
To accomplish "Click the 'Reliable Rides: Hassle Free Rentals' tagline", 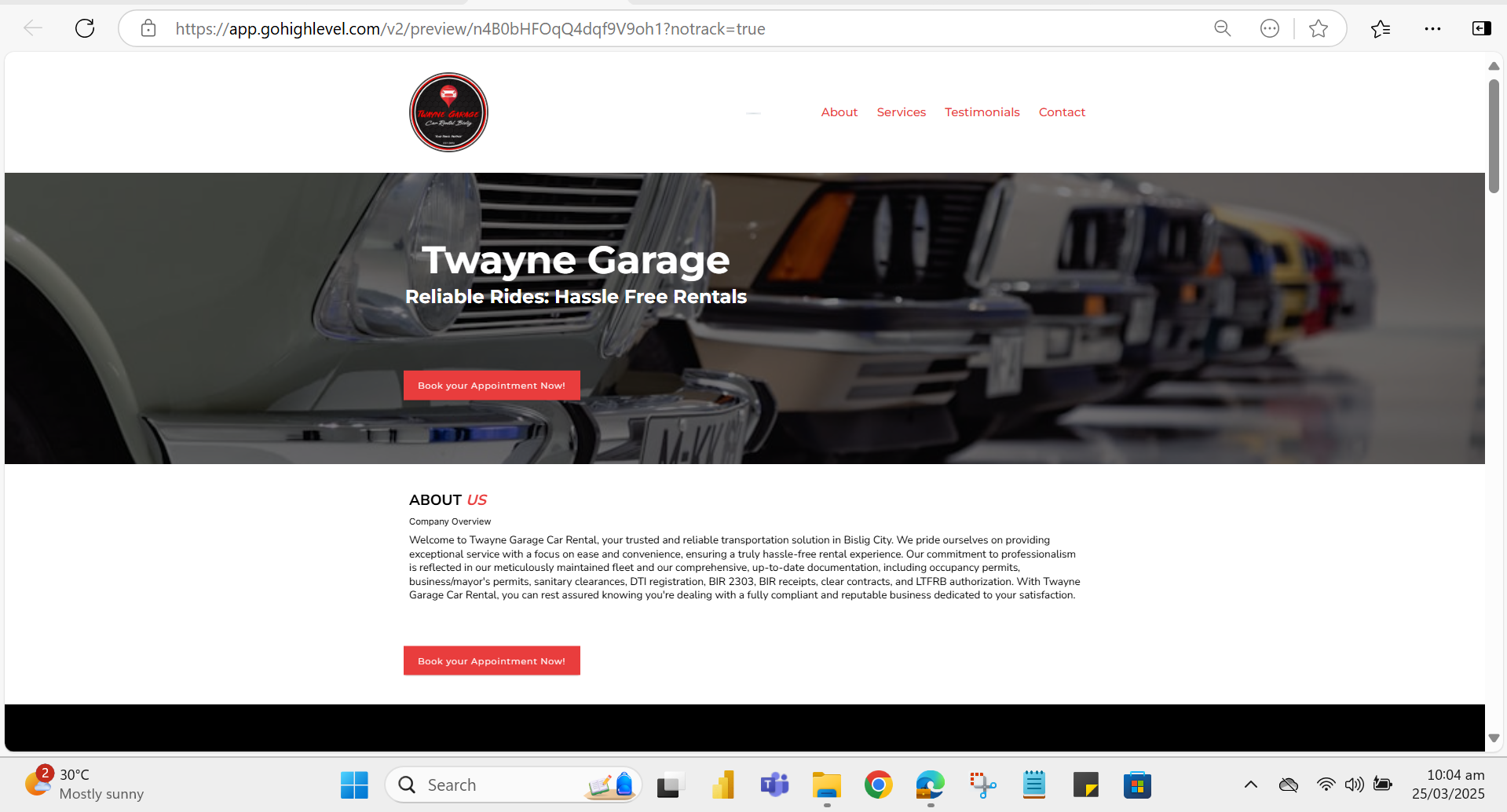I will [x=576, y=297].
